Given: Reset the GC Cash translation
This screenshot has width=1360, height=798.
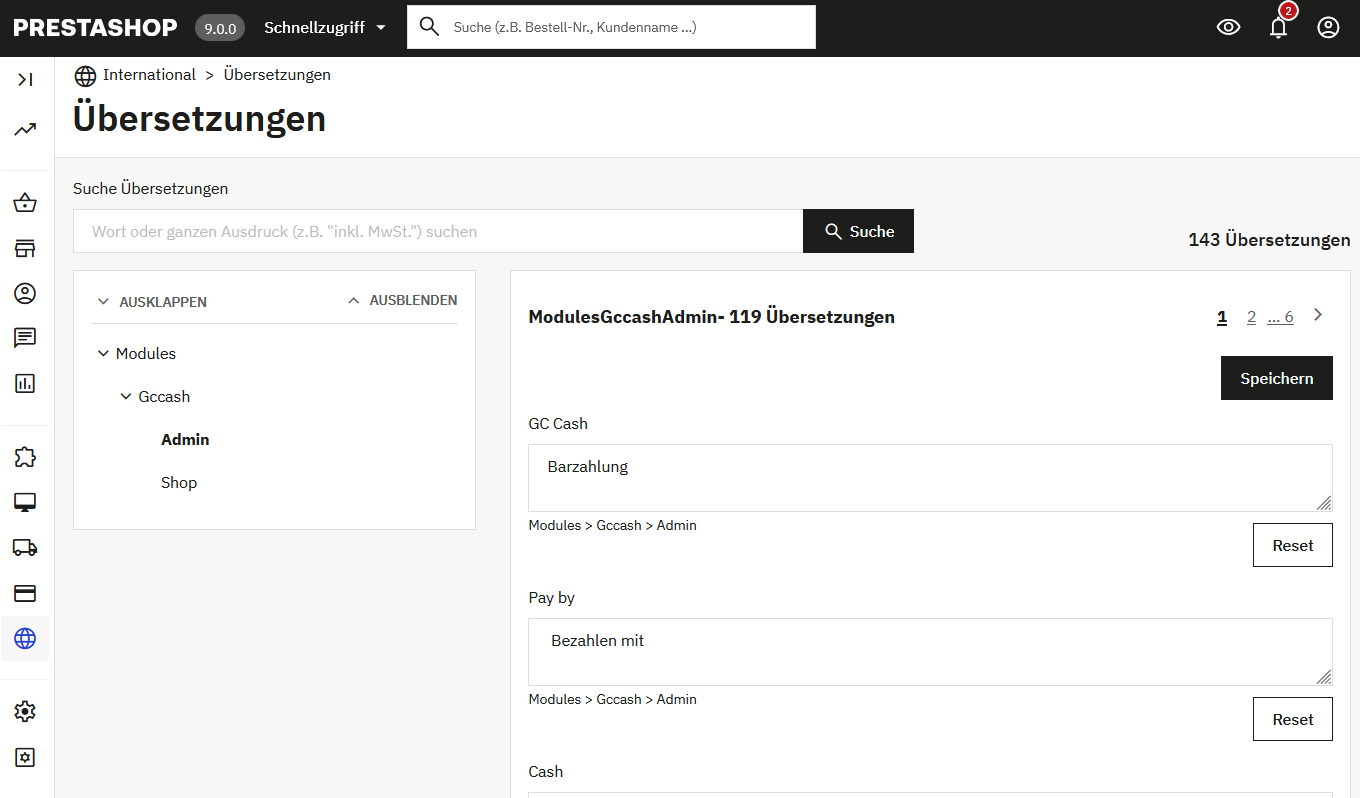Looking at the screenshot, I should 1292,545.
